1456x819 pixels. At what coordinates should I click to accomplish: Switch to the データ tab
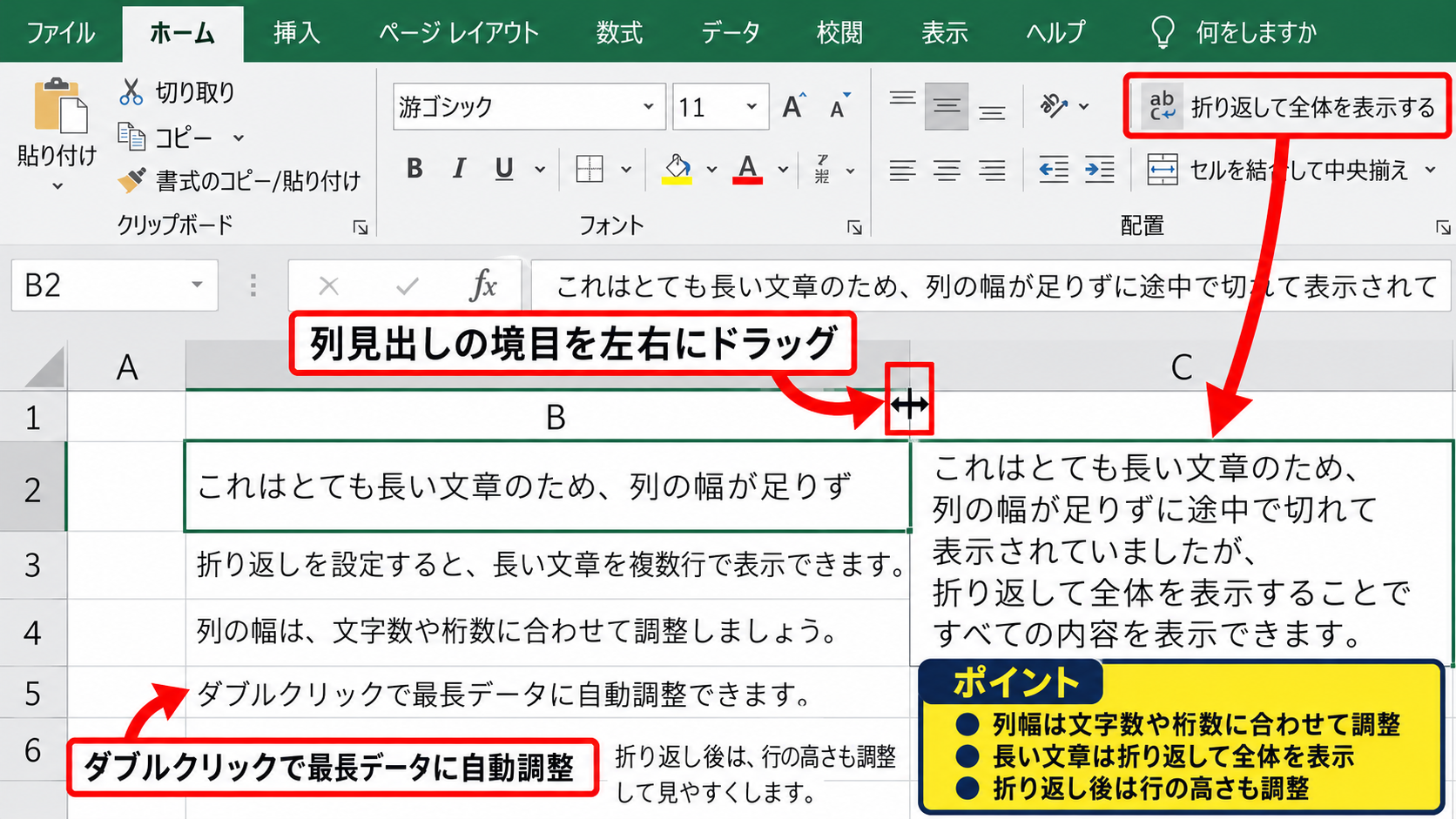(x=731, y=32)
